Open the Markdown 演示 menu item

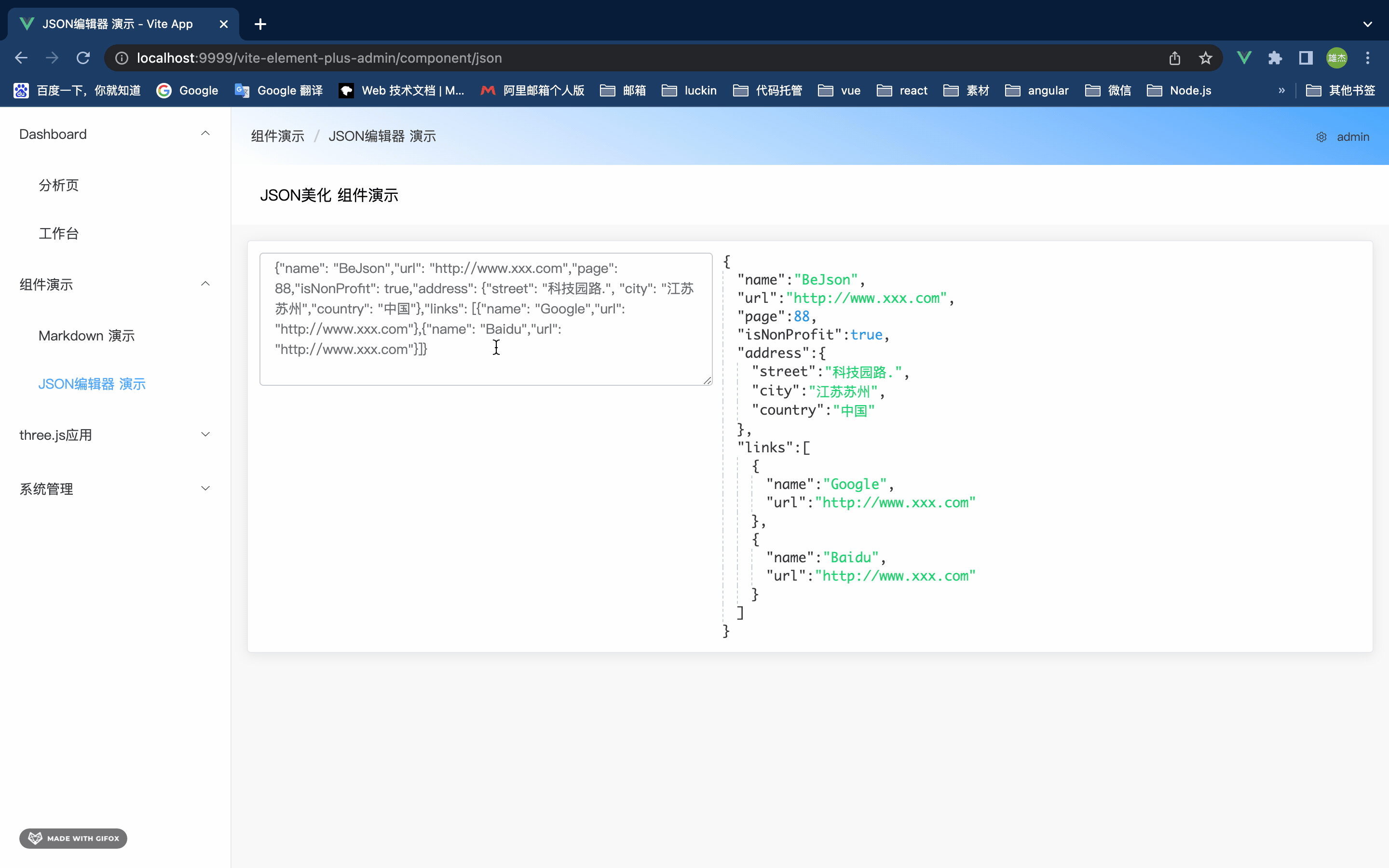click(x=87, y=336)
